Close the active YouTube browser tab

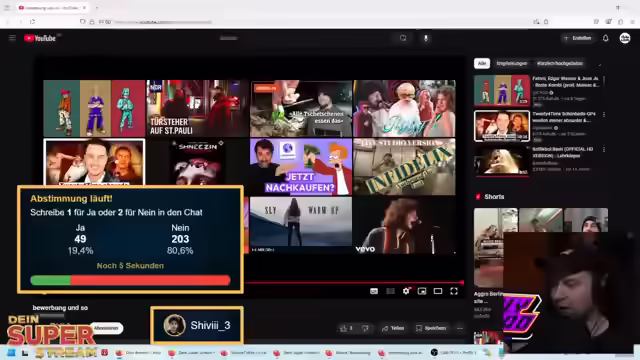point(84,7)
